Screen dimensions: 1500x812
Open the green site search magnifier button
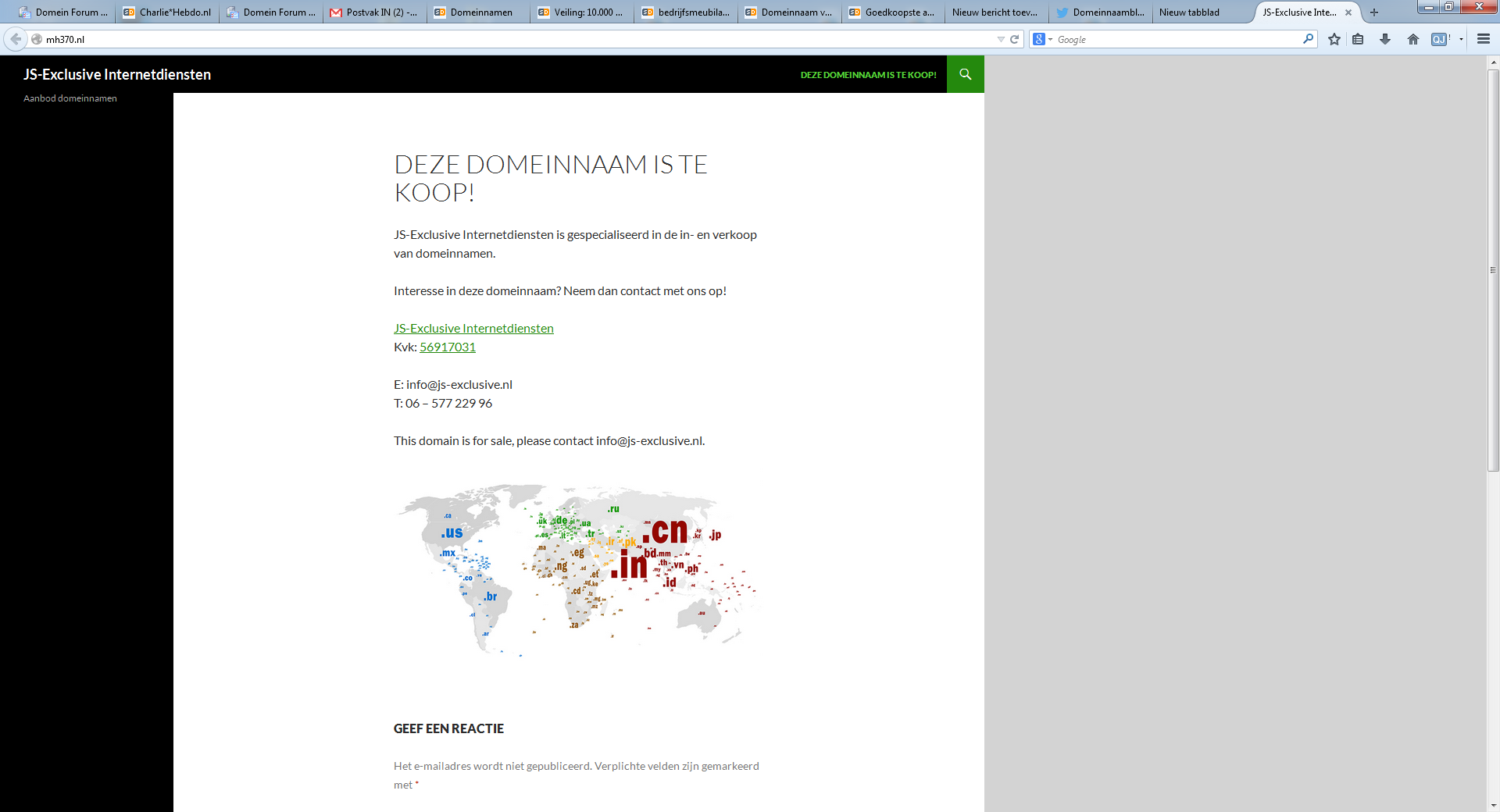(966, 74)
